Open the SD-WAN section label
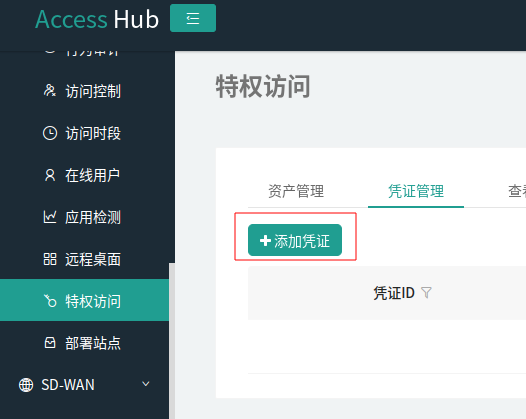Screen dimensions: 526x419 tap(68, 385)
